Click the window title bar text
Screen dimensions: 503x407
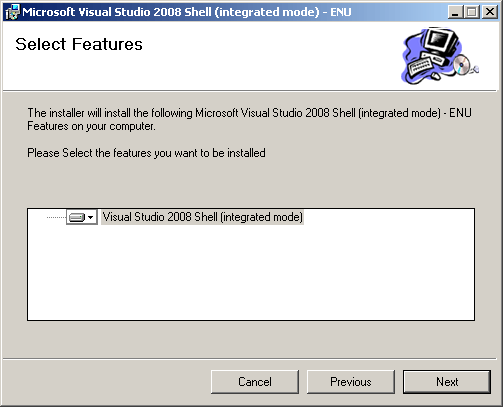point(187,12)
